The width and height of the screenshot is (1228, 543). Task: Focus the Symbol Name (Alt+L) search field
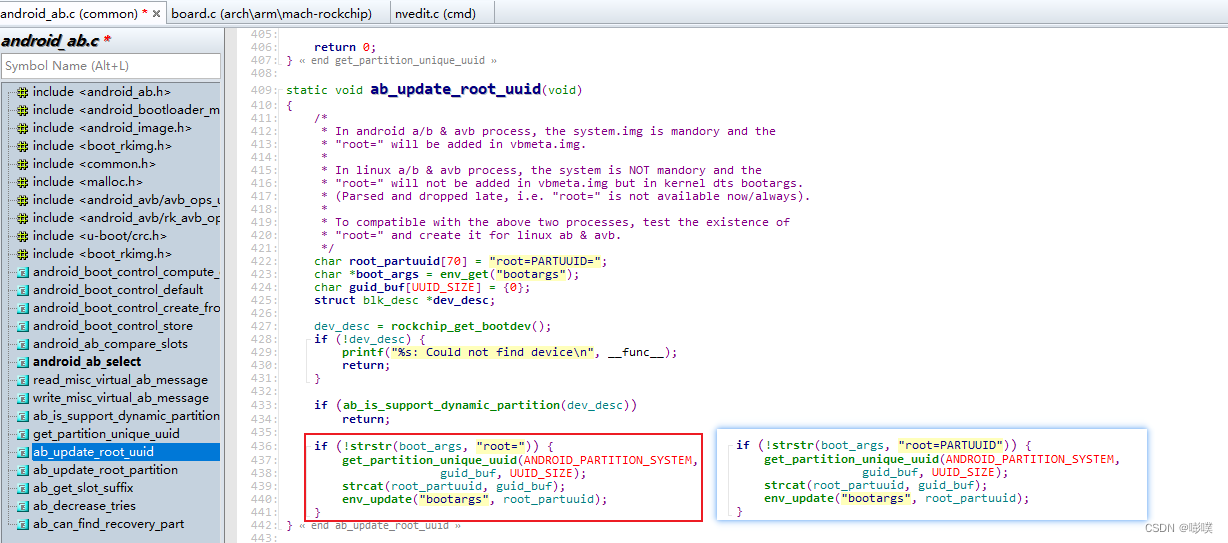[110, 66]
